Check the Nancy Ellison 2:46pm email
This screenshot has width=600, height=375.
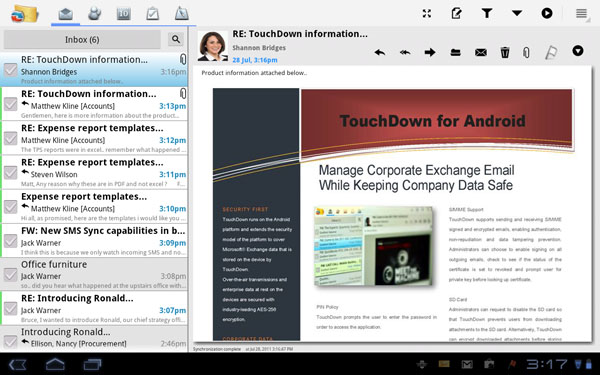(x=10, y=341)
